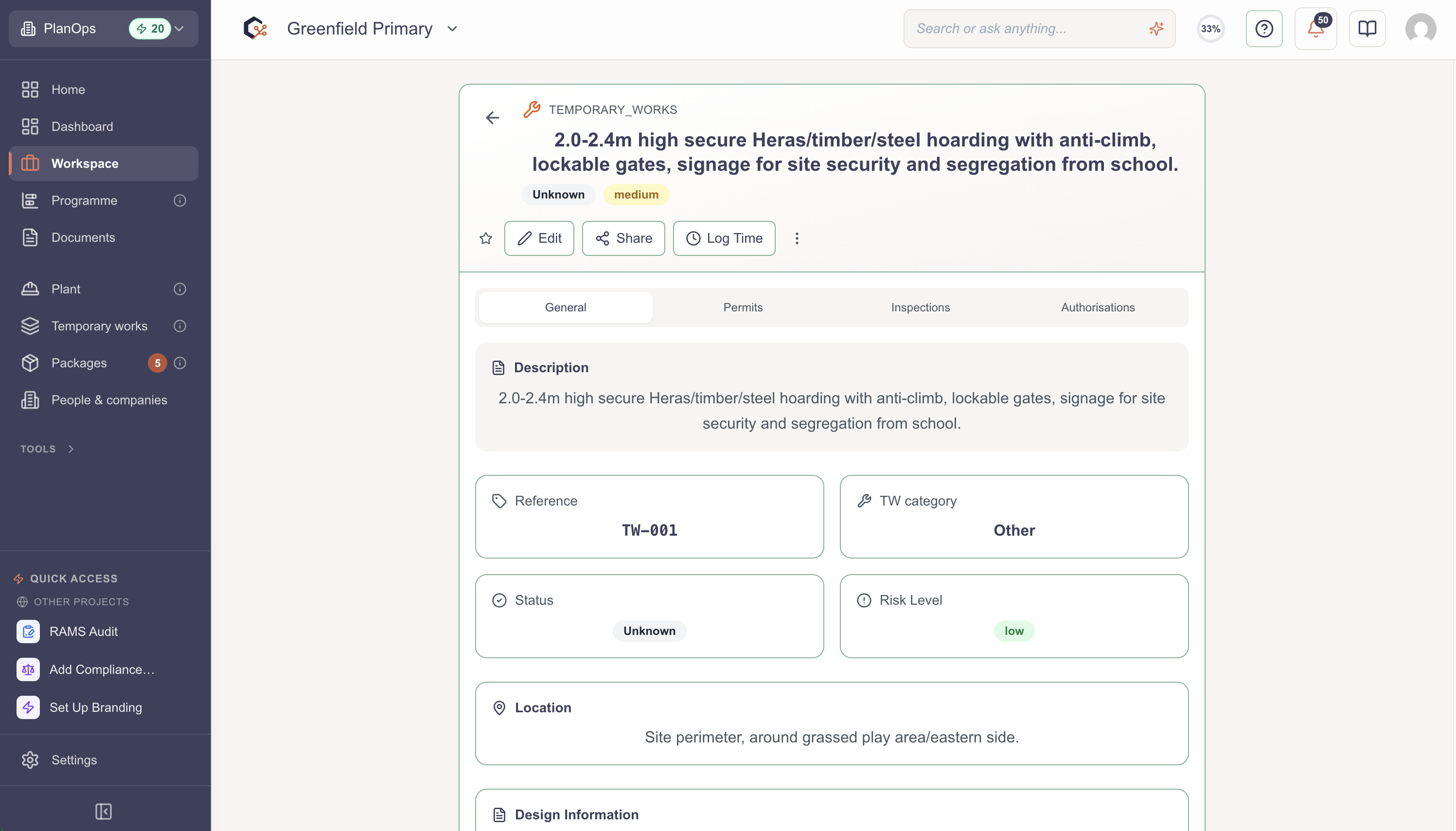Open the three-dot more options menu
This screenshot has width=1456, height=831.
click(797, 238)
